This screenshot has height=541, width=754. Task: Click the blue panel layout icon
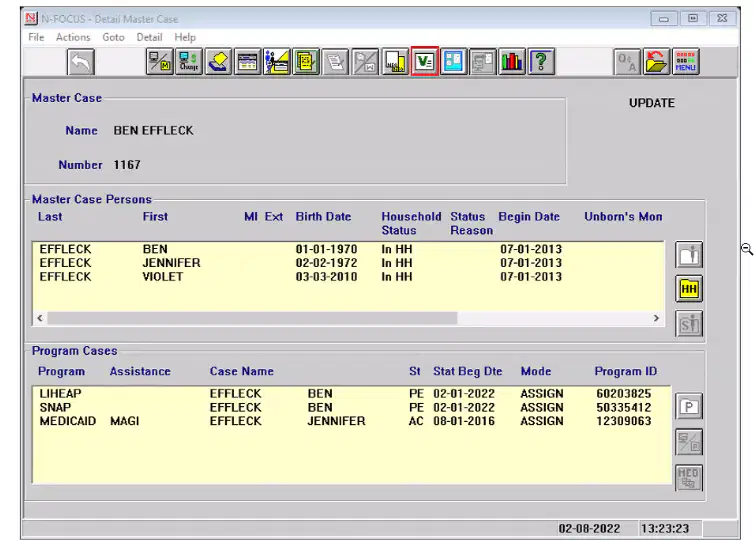tap(453, 62)
